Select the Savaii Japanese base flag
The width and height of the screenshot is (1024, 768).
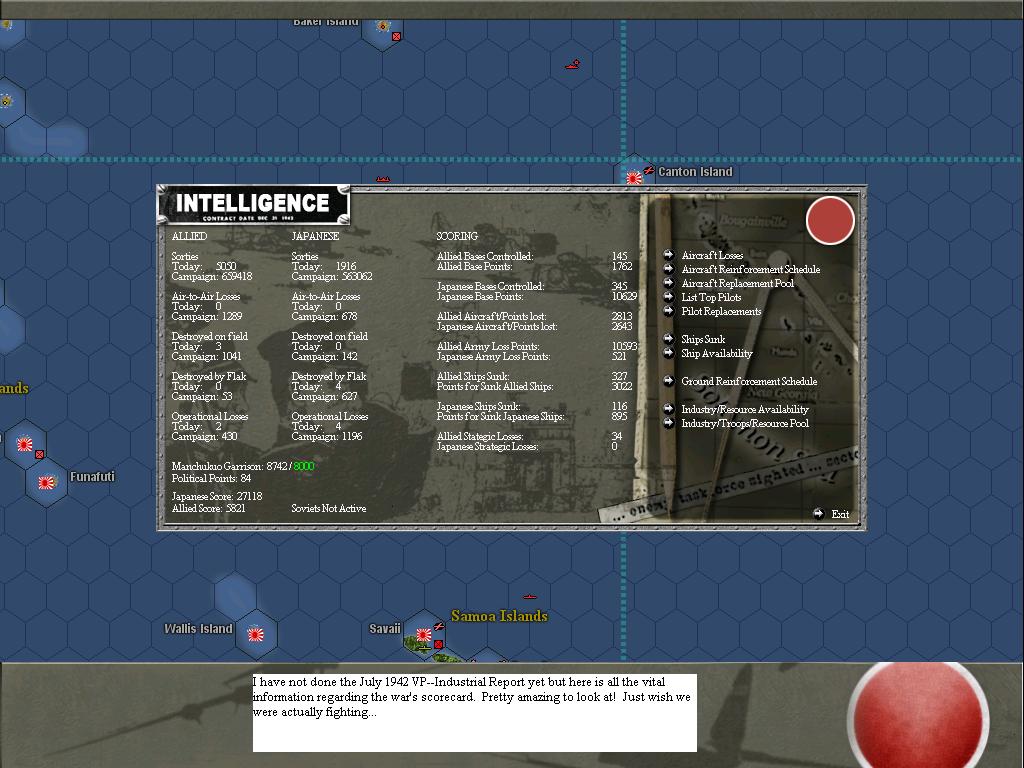[424, 635]
